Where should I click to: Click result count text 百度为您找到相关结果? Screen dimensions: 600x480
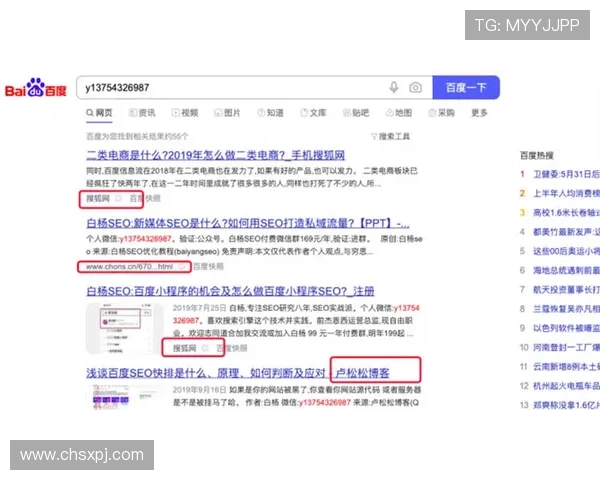[x=137, y=136]
